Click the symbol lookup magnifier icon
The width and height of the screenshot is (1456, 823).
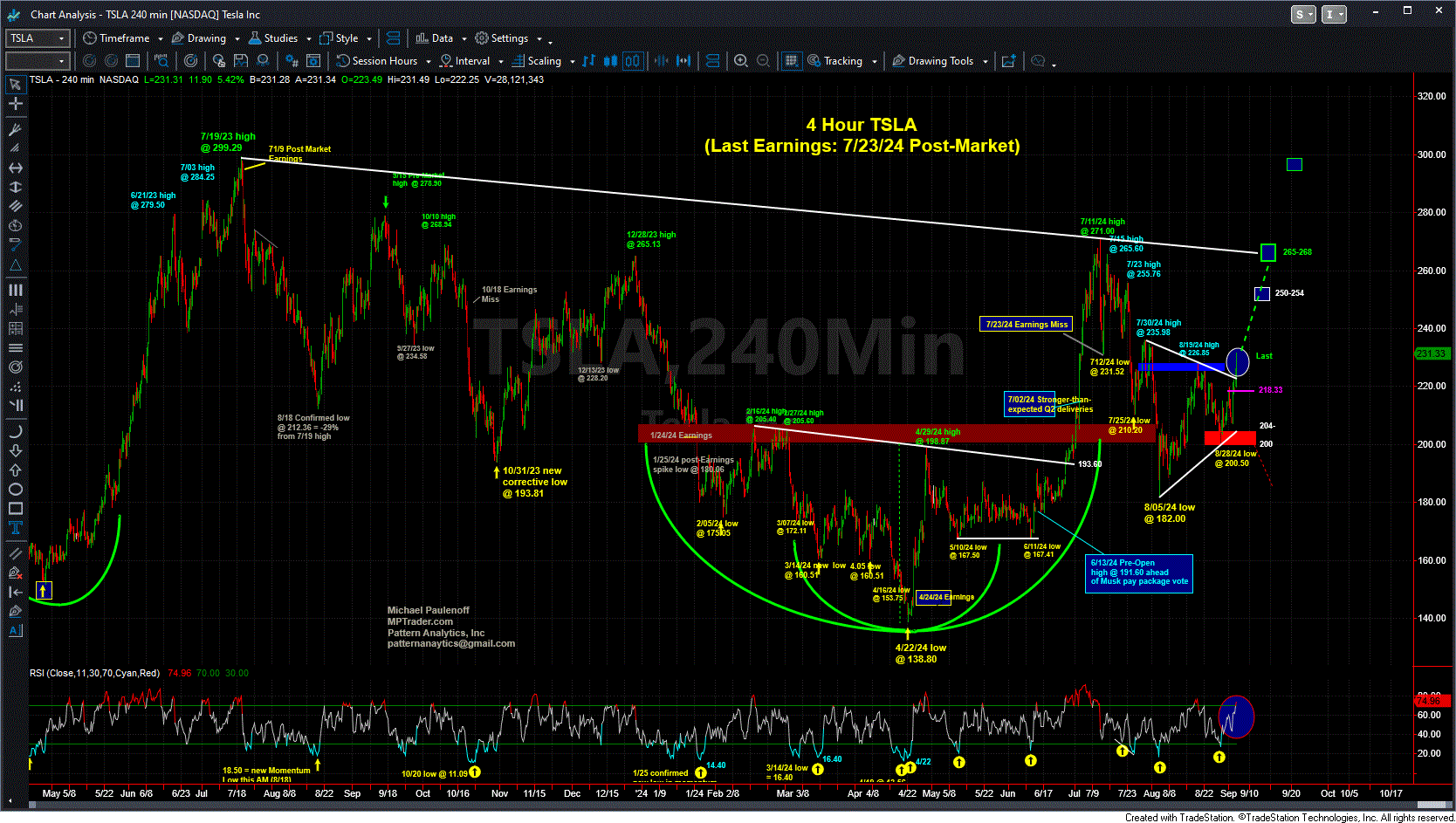161,60
